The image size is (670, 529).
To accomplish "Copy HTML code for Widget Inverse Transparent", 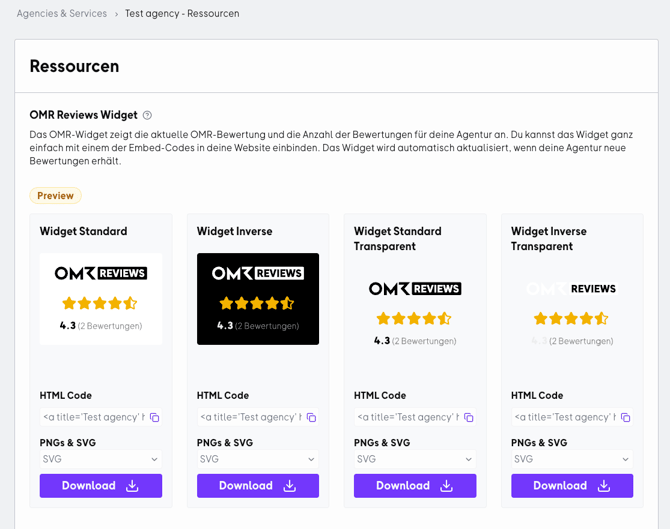I will click(626, 417).
